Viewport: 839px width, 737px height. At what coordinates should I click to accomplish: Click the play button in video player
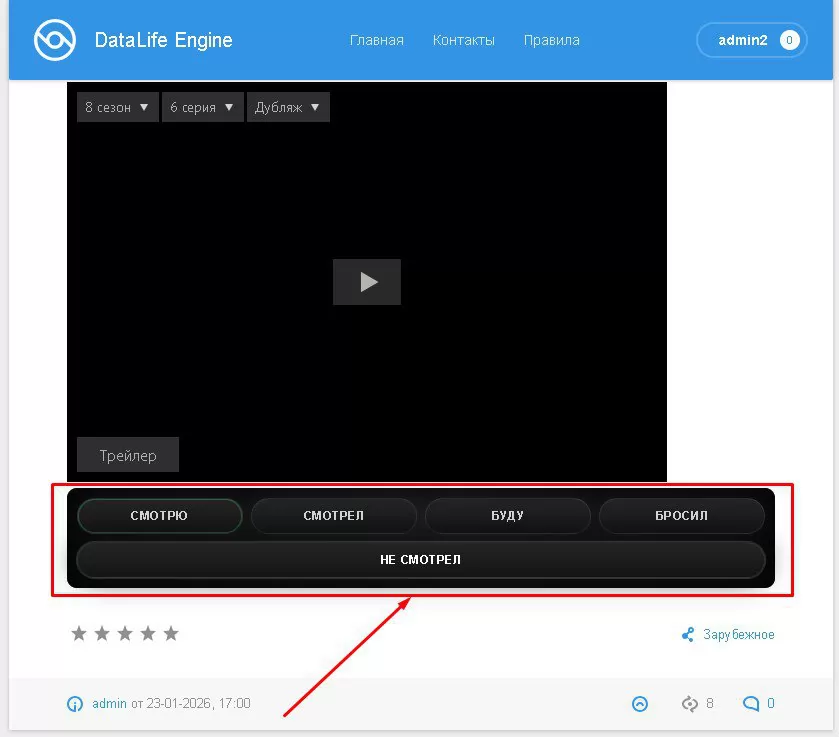(x=367, y=282)
